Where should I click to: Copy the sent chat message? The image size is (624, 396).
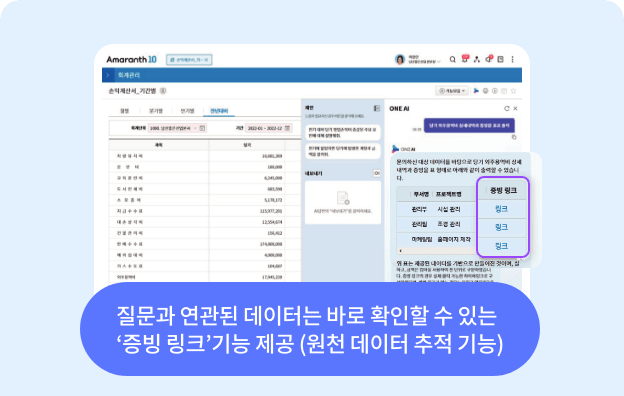coord(514,137)
